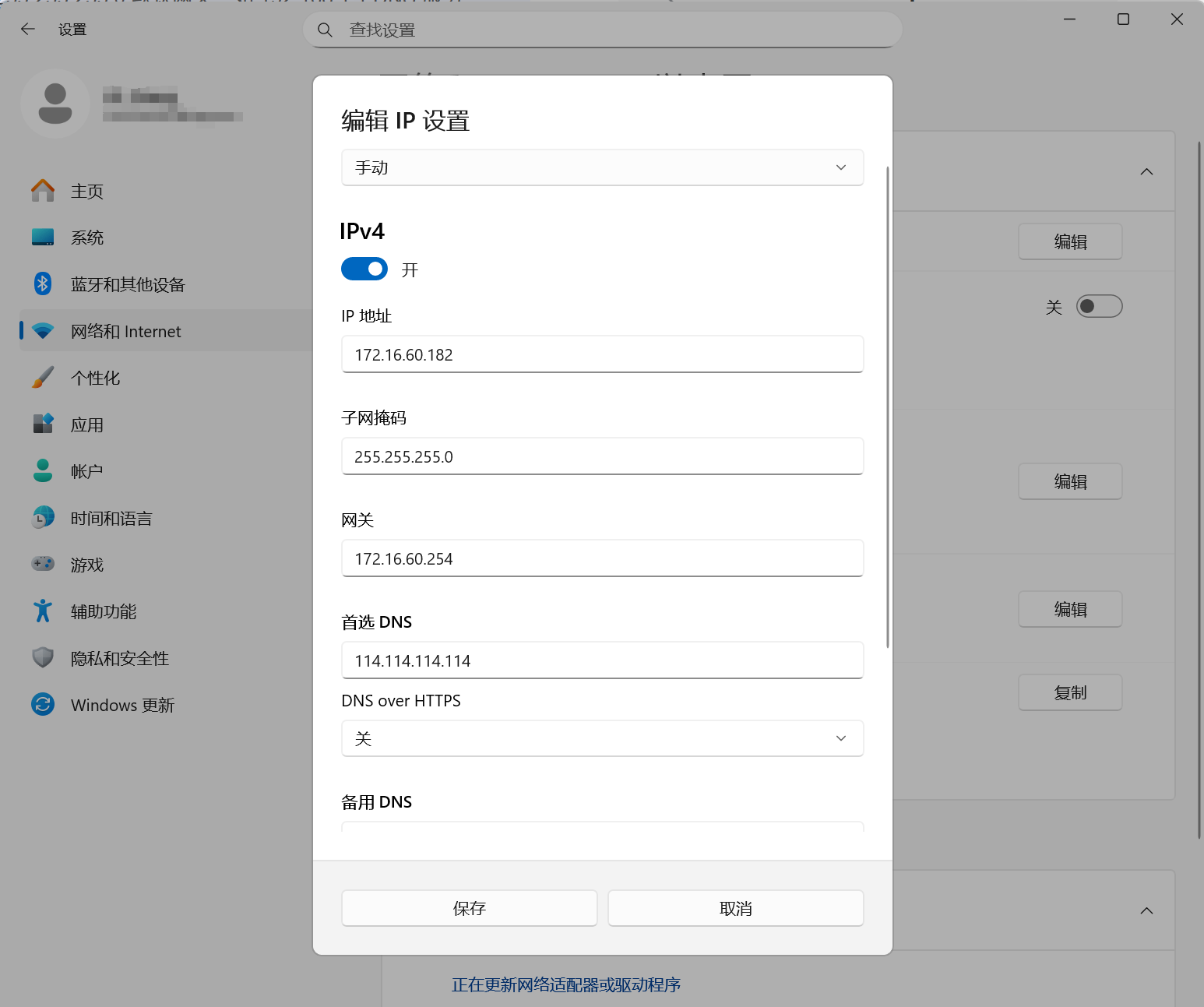Screen dimensions: 1204x1007
Task: Turn off the IPv4 toggle
Action: [x=364, y=269]
